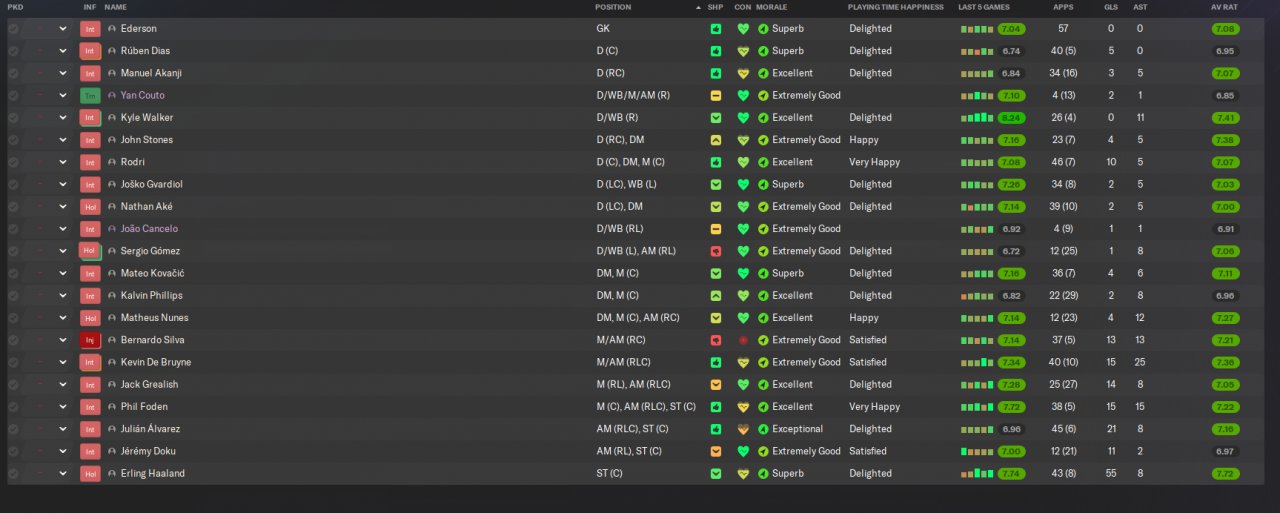Click Phil Foden's morale arrow icon
Viewport: 1280px width, 513px height.
coord(763,407)
